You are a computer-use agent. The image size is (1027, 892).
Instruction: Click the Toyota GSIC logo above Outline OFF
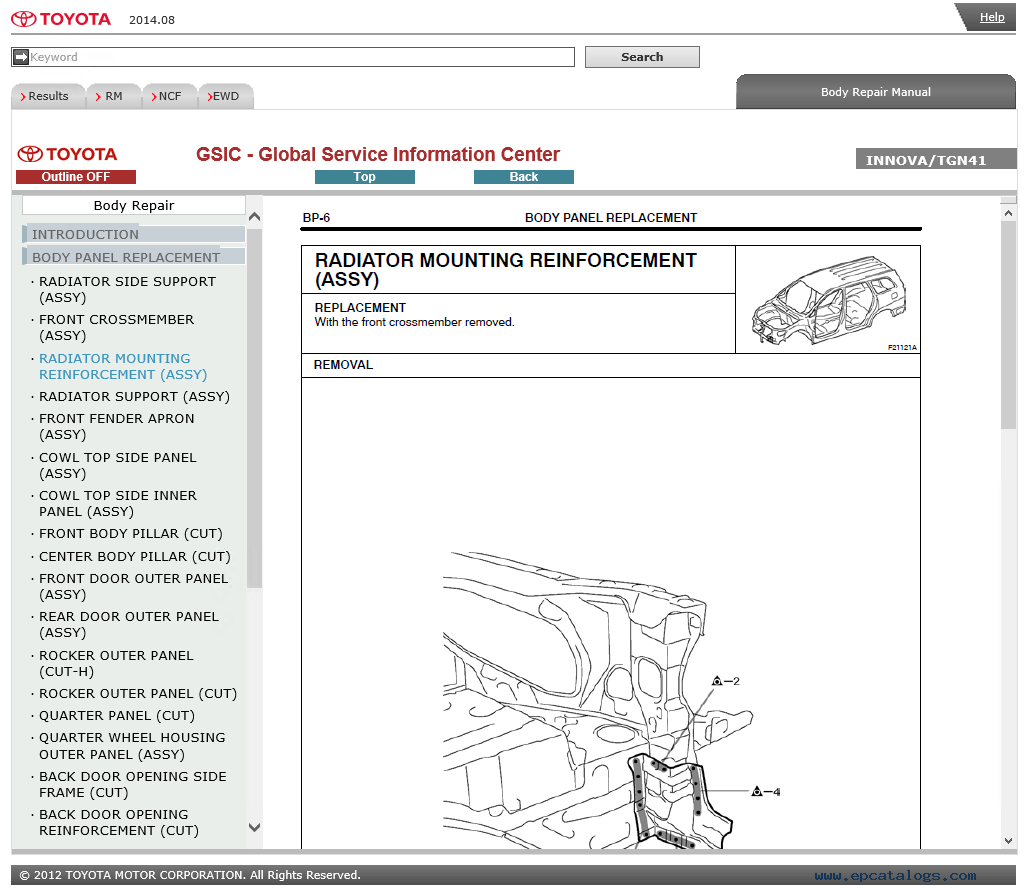point(67,154)
